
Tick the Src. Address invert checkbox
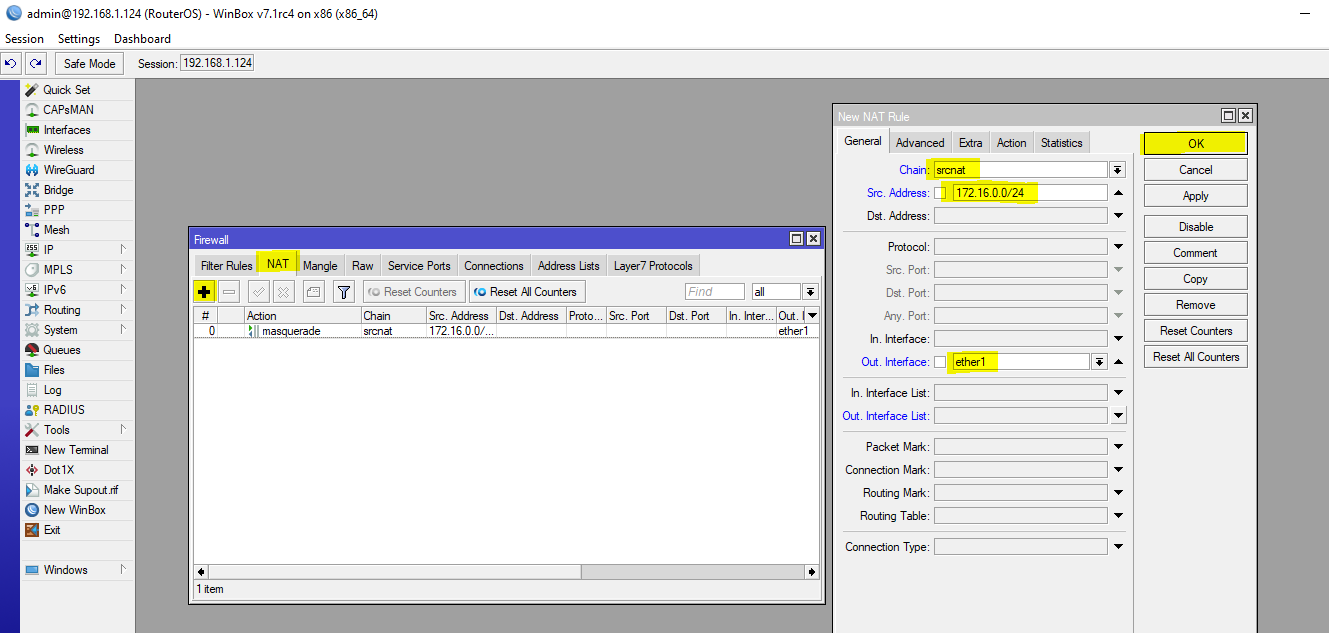pos(939,193)
